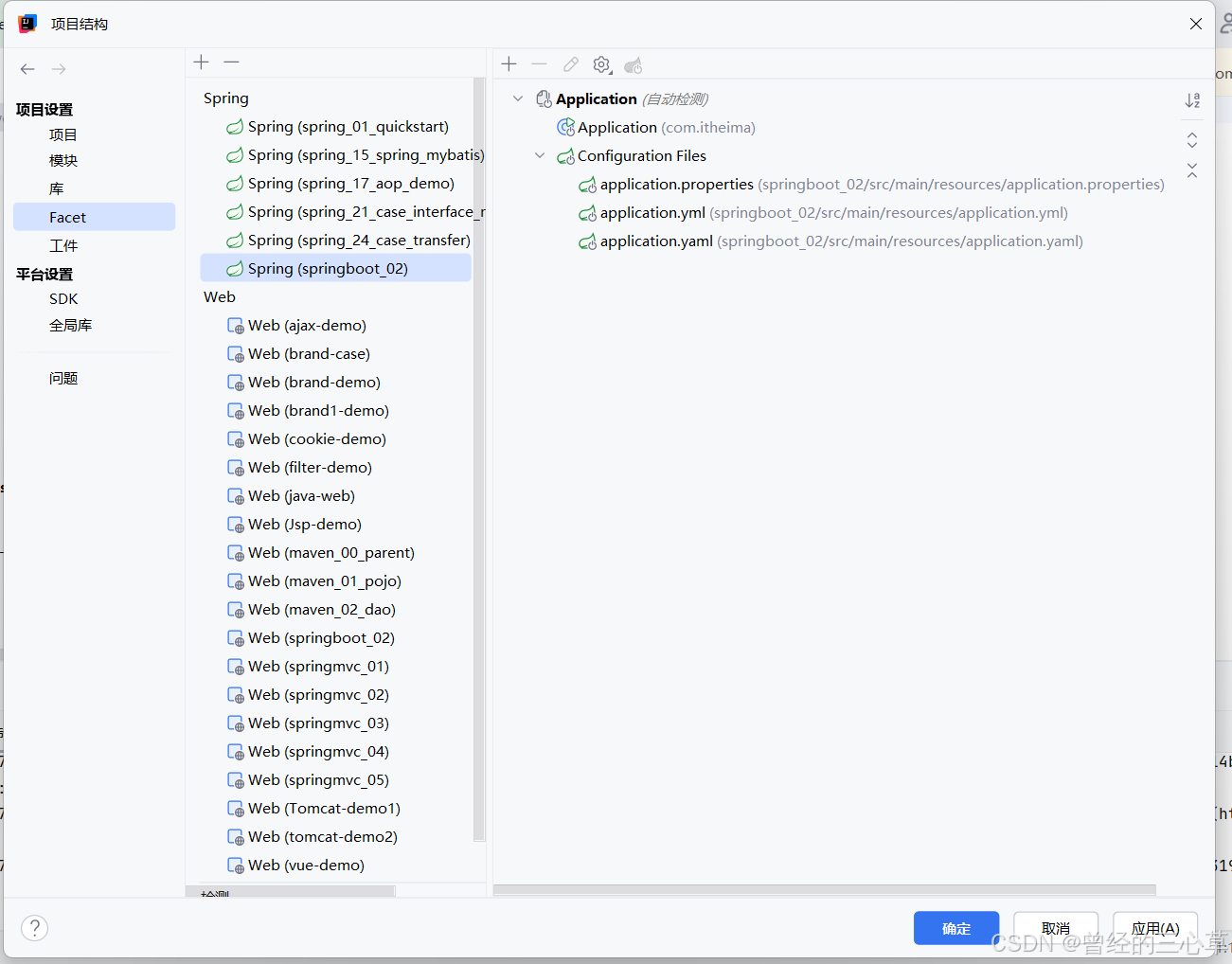Collapse the Configuration Files node
1232x964 pixels.
(540, 155)
